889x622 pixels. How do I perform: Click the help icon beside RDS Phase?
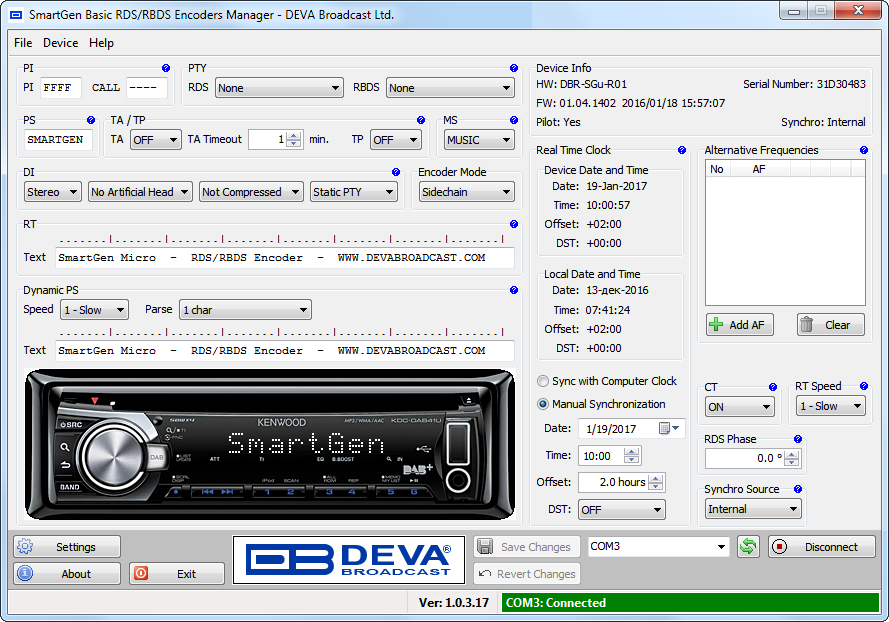point(797,439)
